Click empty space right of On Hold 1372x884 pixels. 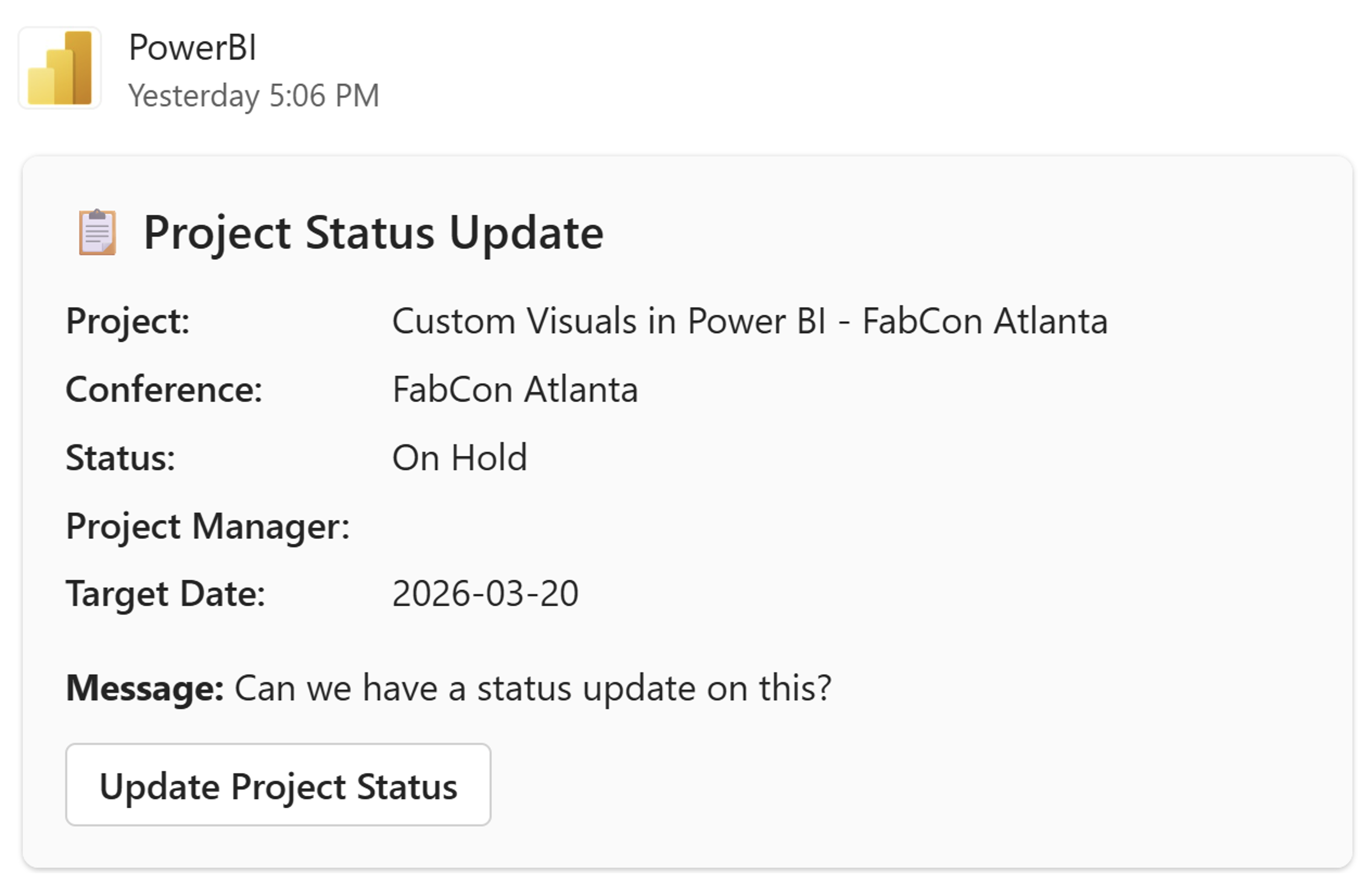pos(861,457)
